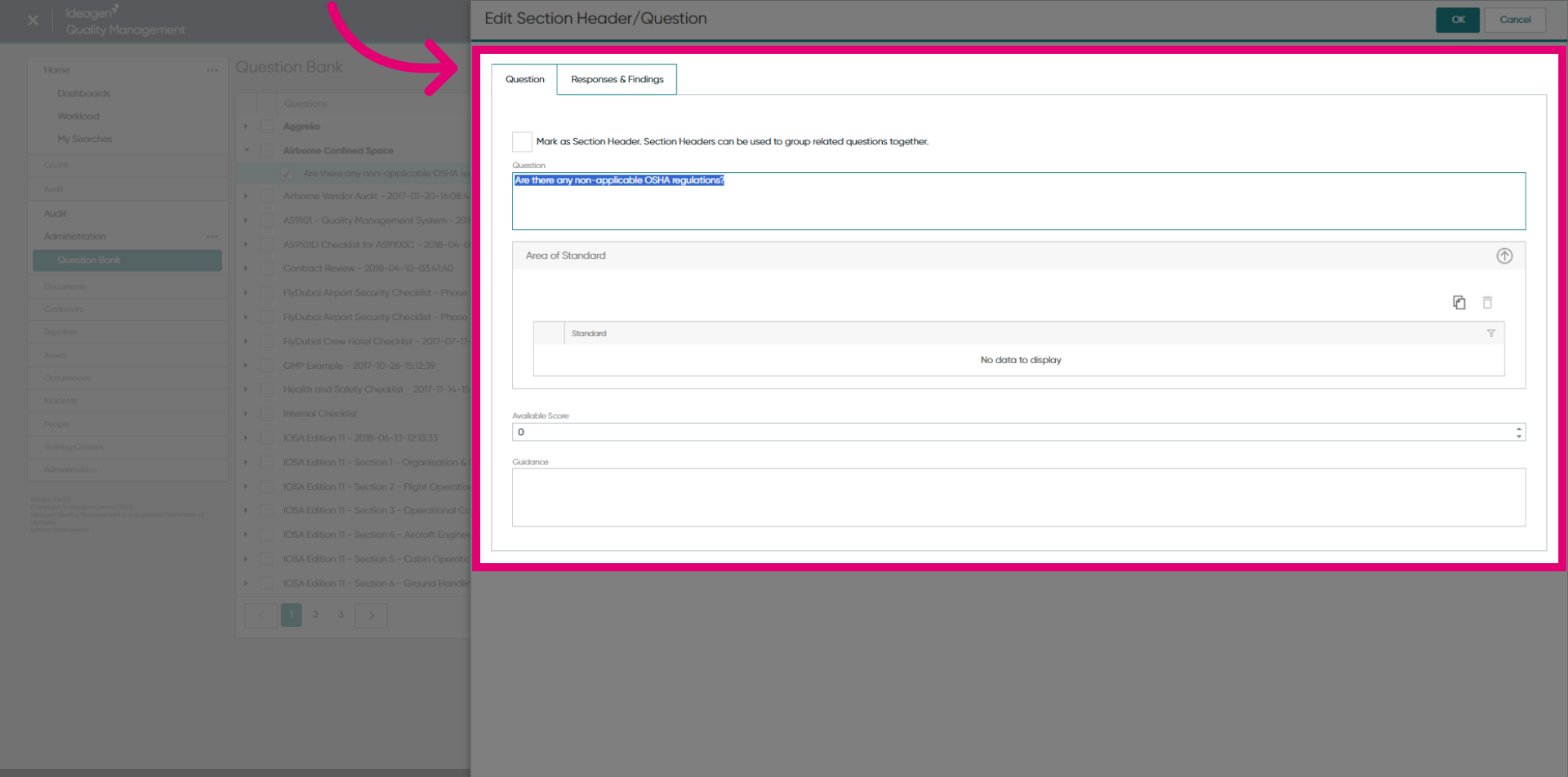The height and width of the screenshot is (777, 1568).
Task: Select the IOSA Edition 11 - 2018-06-13 row
Action: [360, 438]
